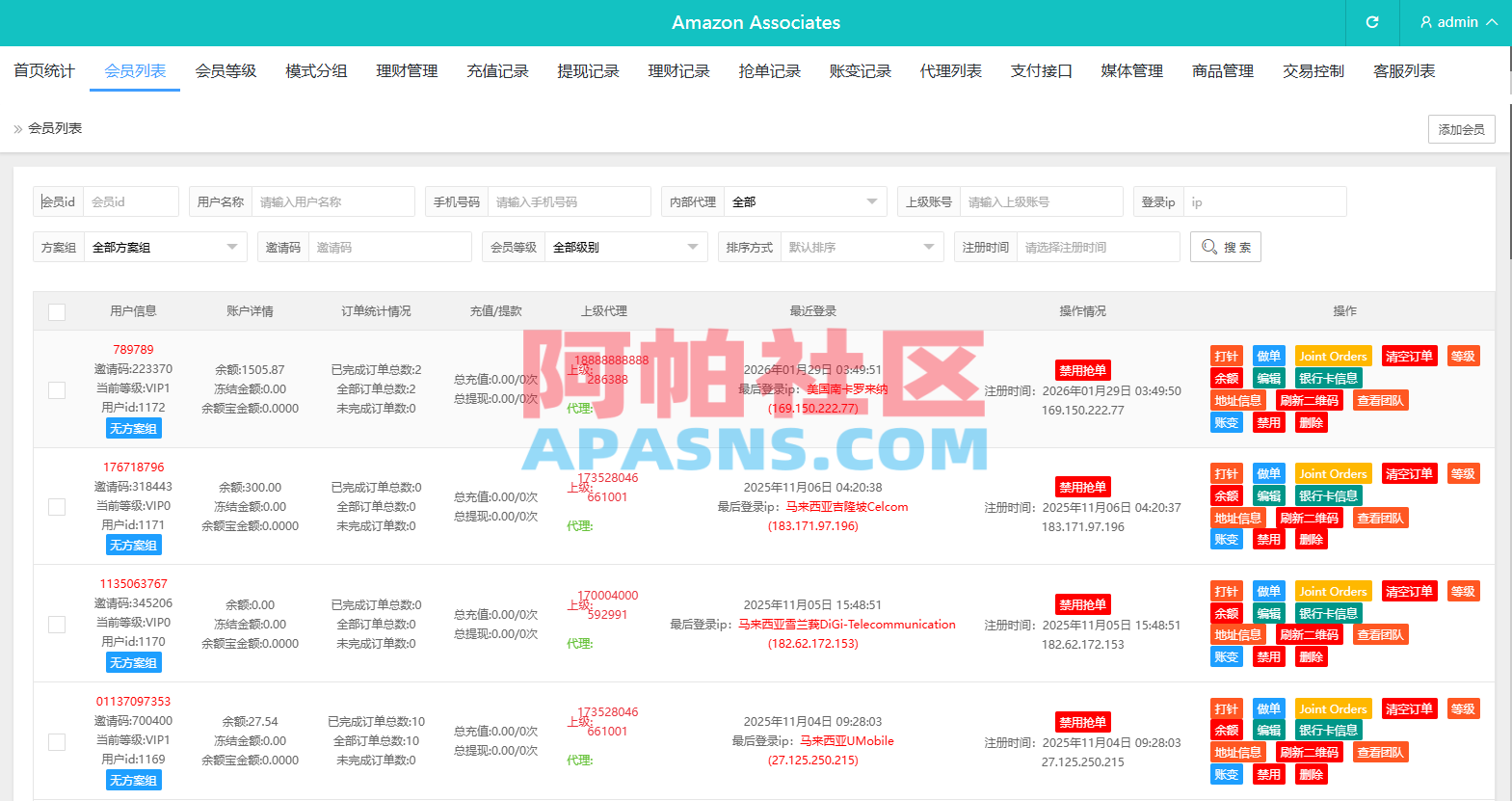Click 编辑 button for user 789789
The image size is (1512, 801).
[x=1268, y=378]
